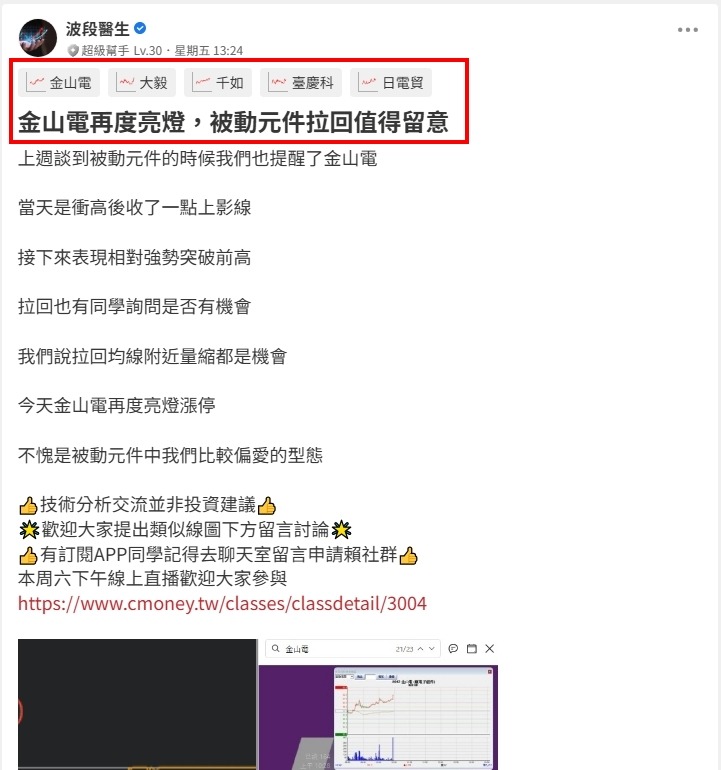Click the calendar icon beside search box

point(471,649)
